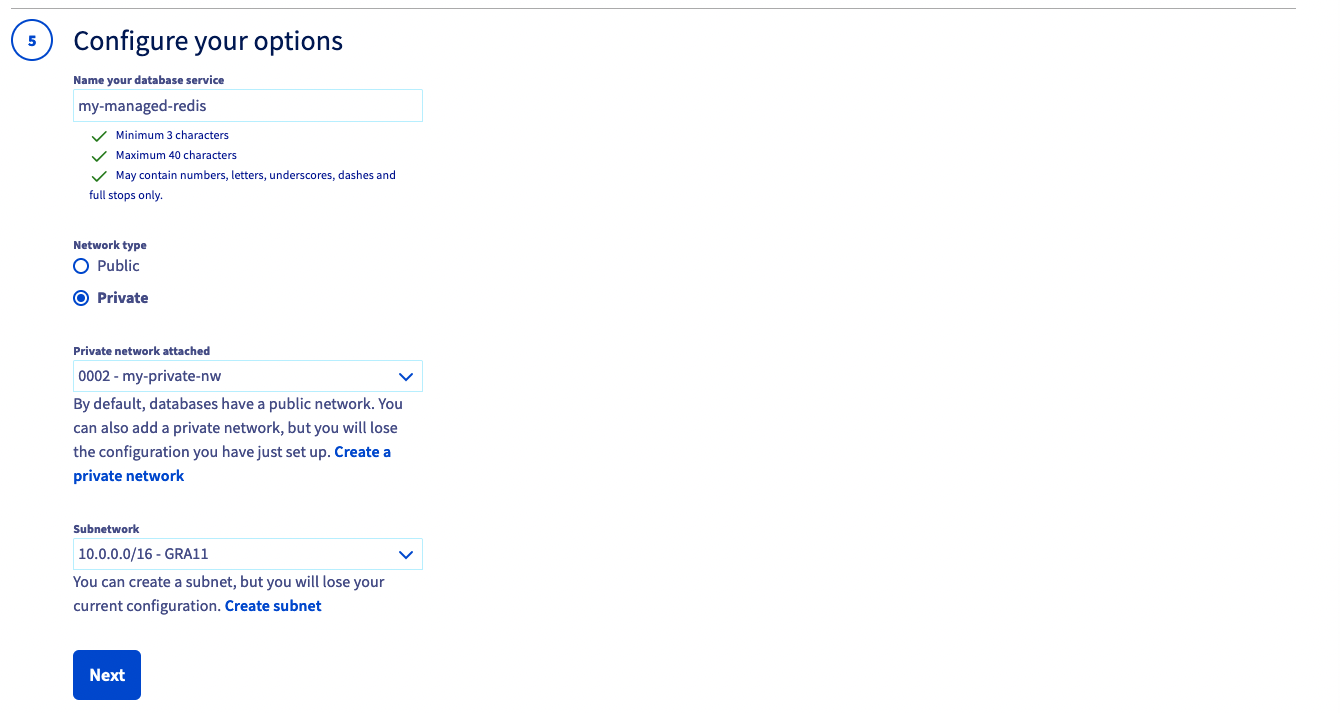Viewport: 1340px width, 713px height.
Task: Click the Private network attached label
Action: click(x=141, y=350)
